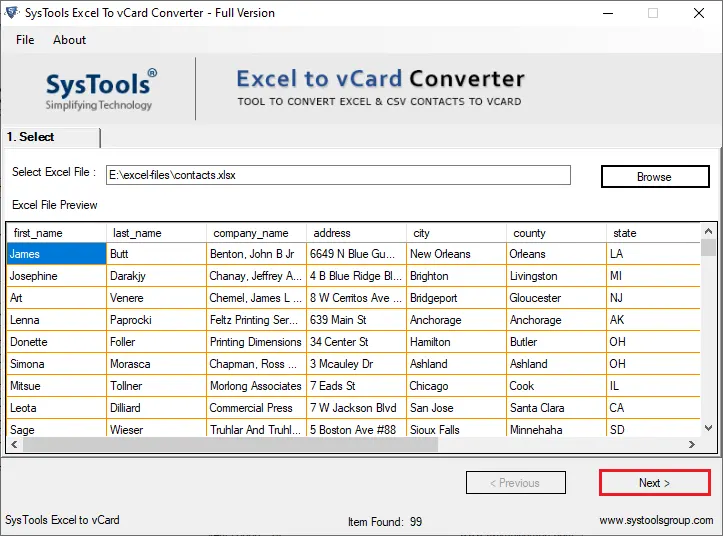Select the '7 W Jackson Blvd' cell
The height and width of the screenshot is (536, 723).
coord(356,408)
